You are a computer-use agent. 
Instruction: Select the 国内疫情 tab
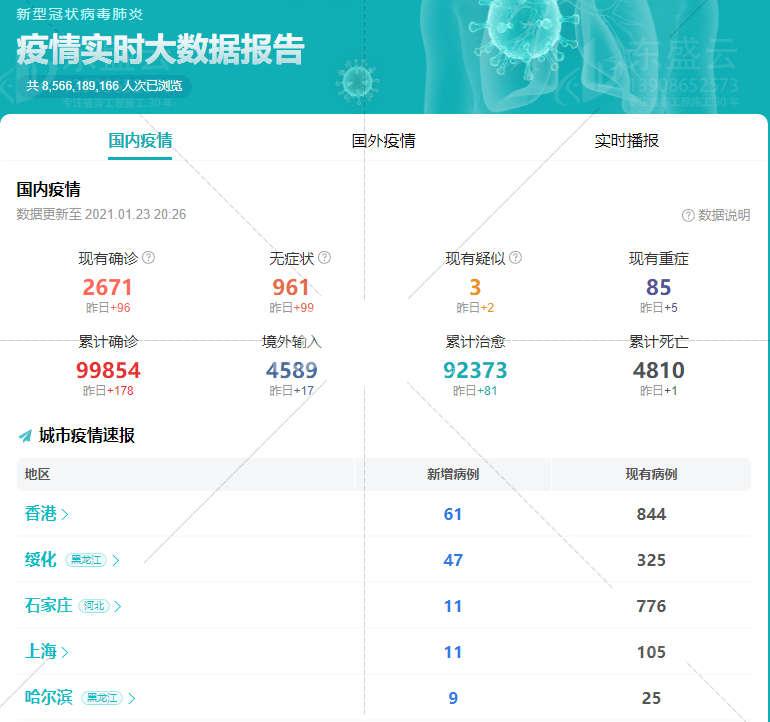pos(140,141)
